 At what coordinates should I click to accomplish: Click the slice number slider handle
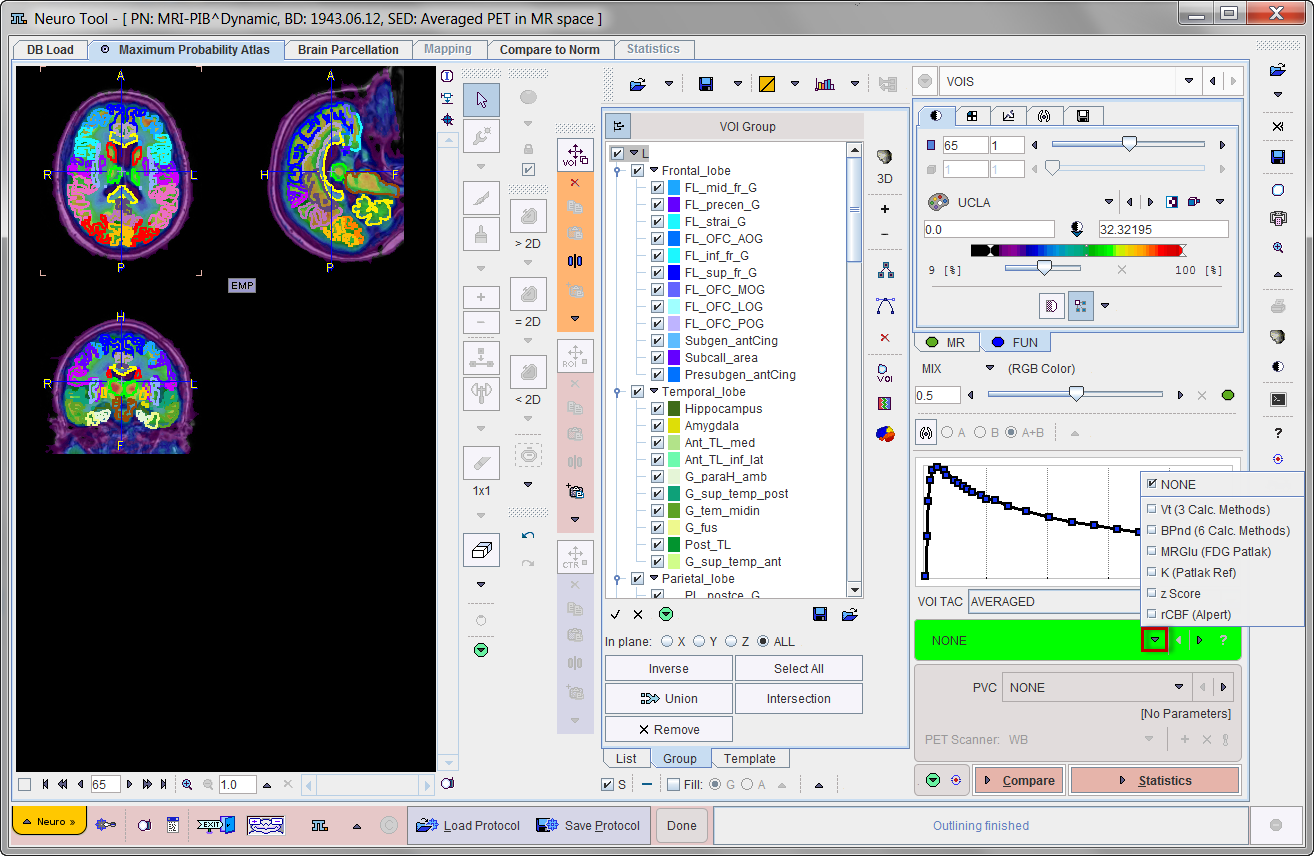1129,144
